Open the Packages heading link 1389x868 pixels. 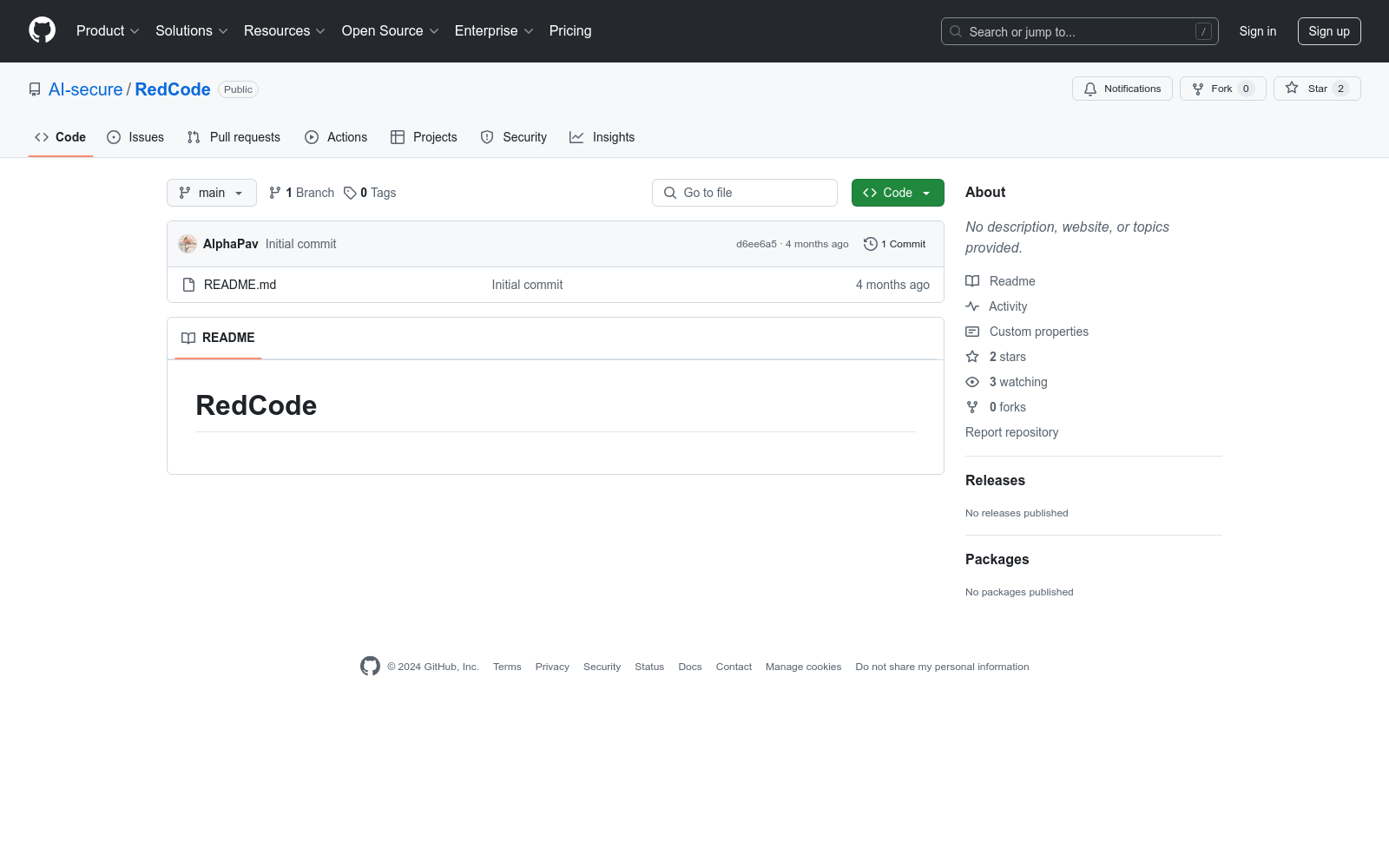pyautogui.click(x=997, y=559)
